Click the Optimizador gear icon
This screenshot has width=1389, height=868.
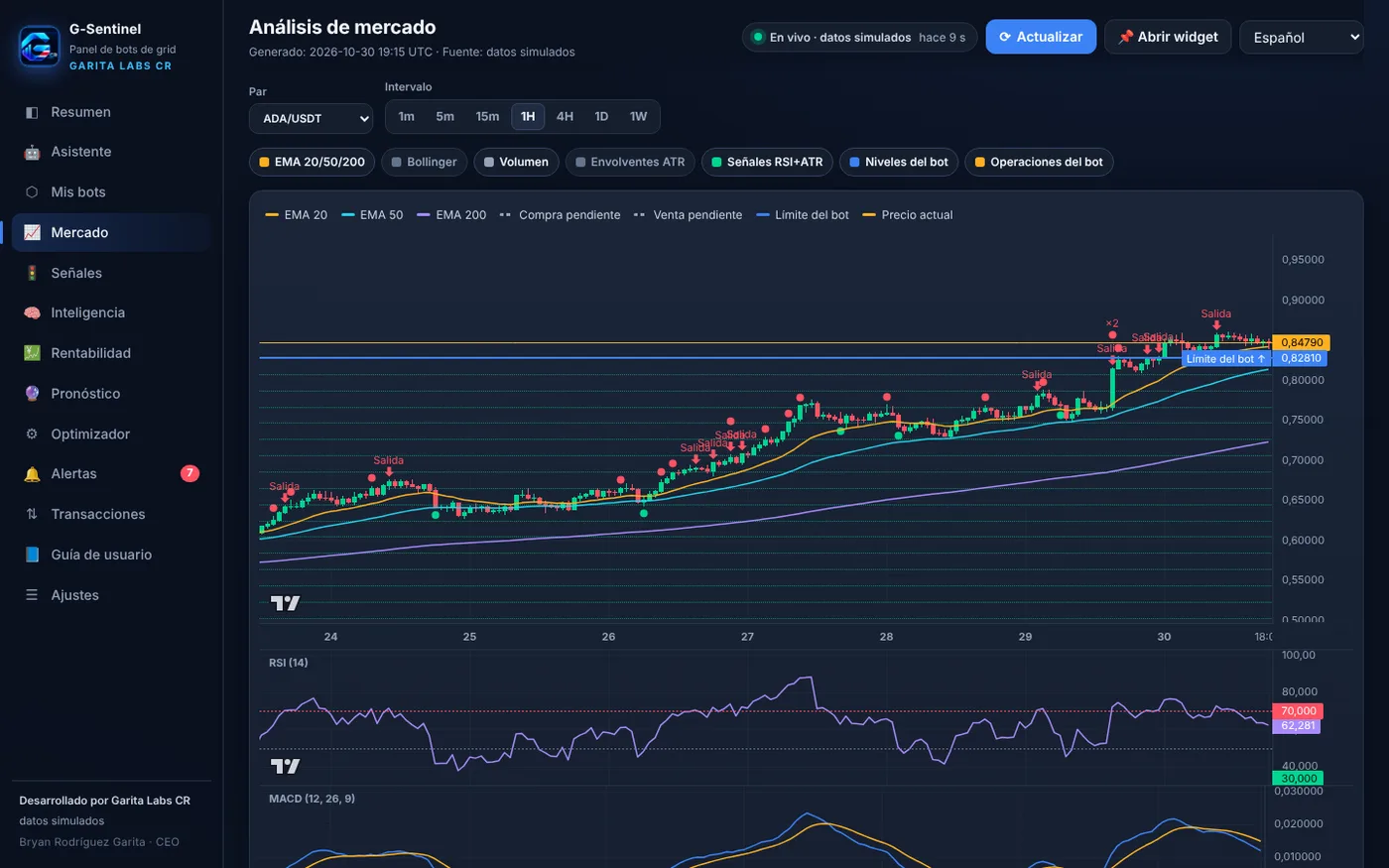[x=32, y=434]
